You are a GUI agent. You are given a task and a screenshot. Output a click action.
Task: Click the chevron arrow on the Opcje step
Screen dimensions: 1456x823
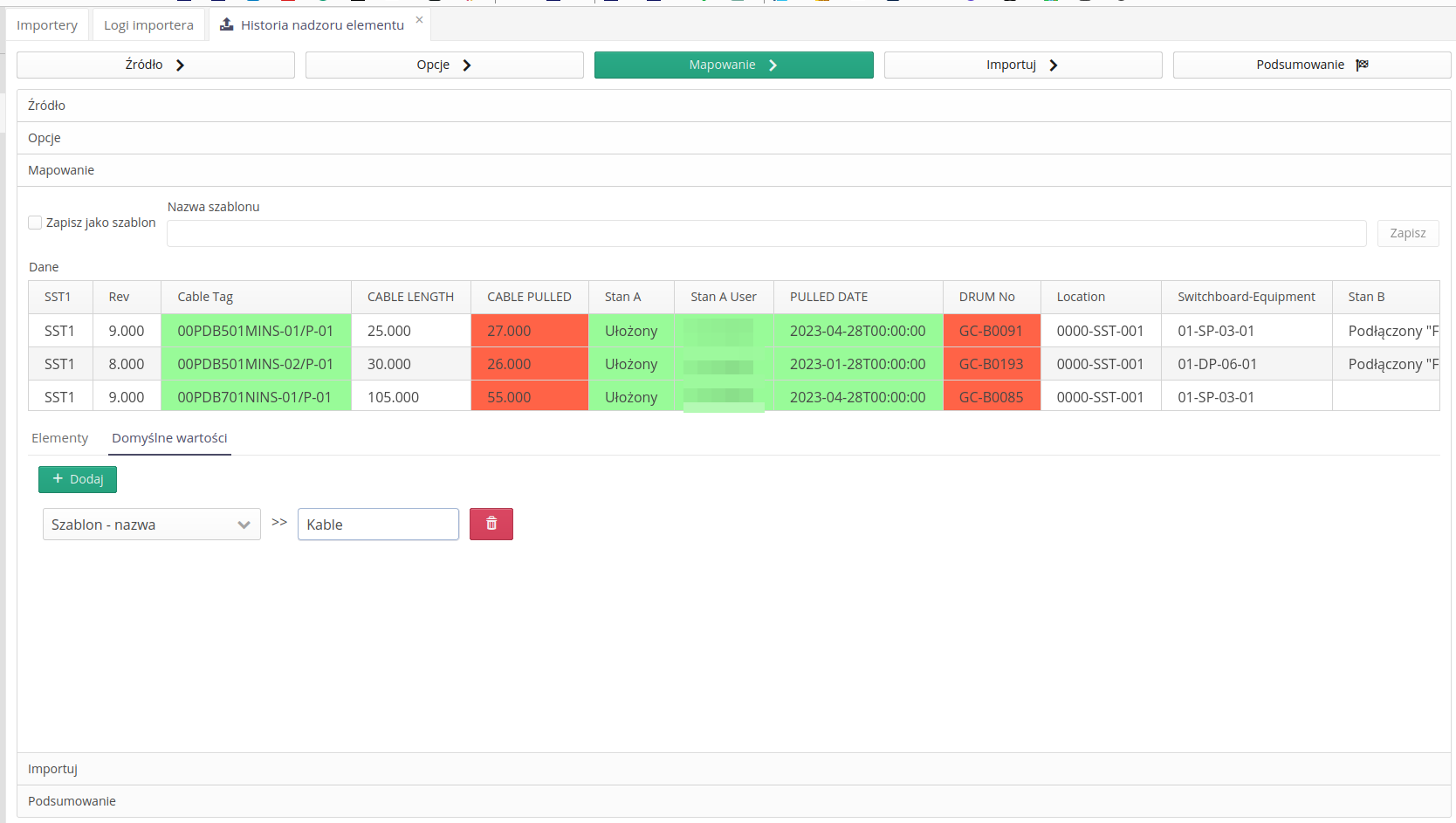pos(468,64)
